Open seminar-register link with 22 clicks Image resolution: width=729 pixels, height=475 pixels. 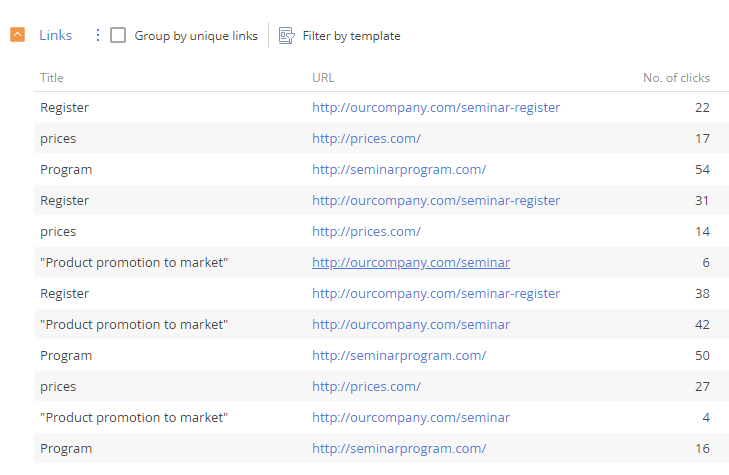436,107
